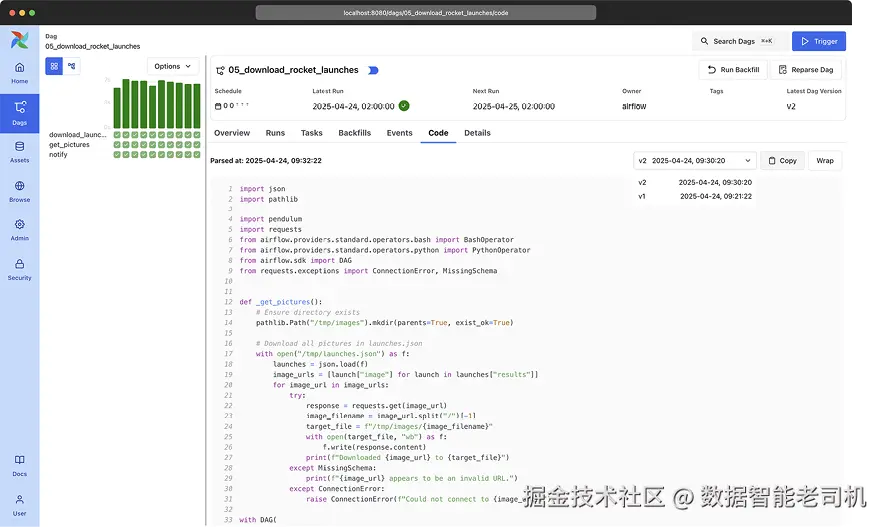Switch to grid view icon
The height and width of the screenshot is (527, 884).
coord(54,66)
